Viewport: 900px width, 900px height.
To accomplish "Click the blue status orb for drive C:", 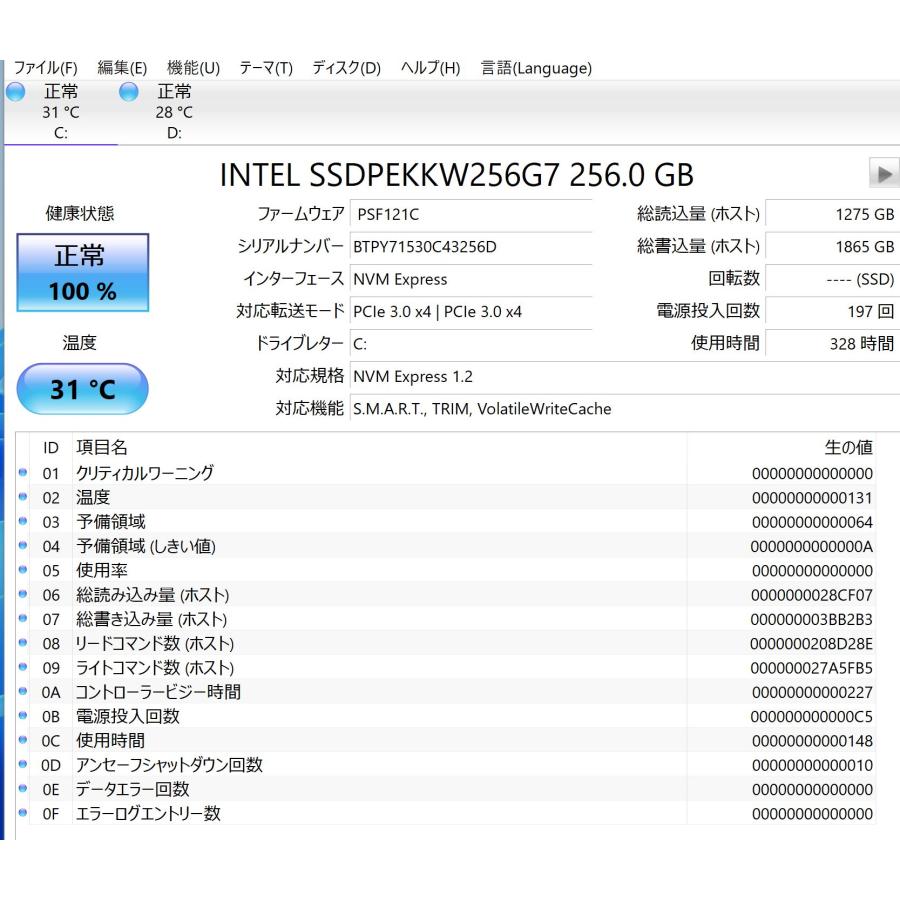I will pyautogui.click(x=15, y=92).
